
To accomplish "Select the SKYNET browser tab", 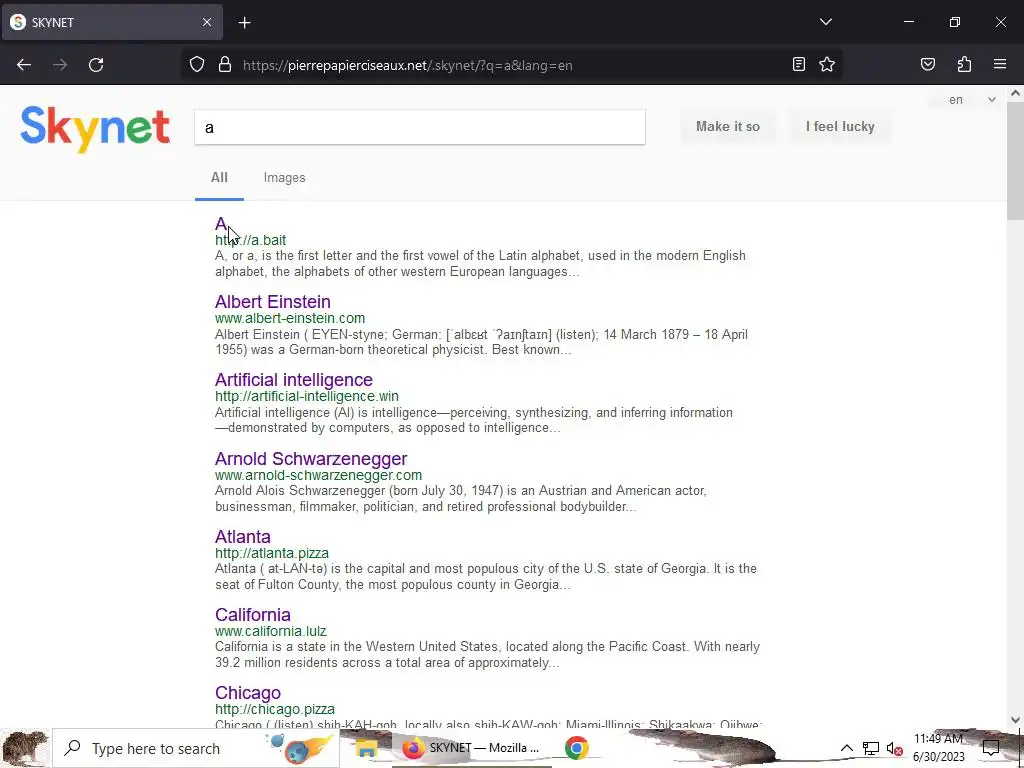I will 112,22.
